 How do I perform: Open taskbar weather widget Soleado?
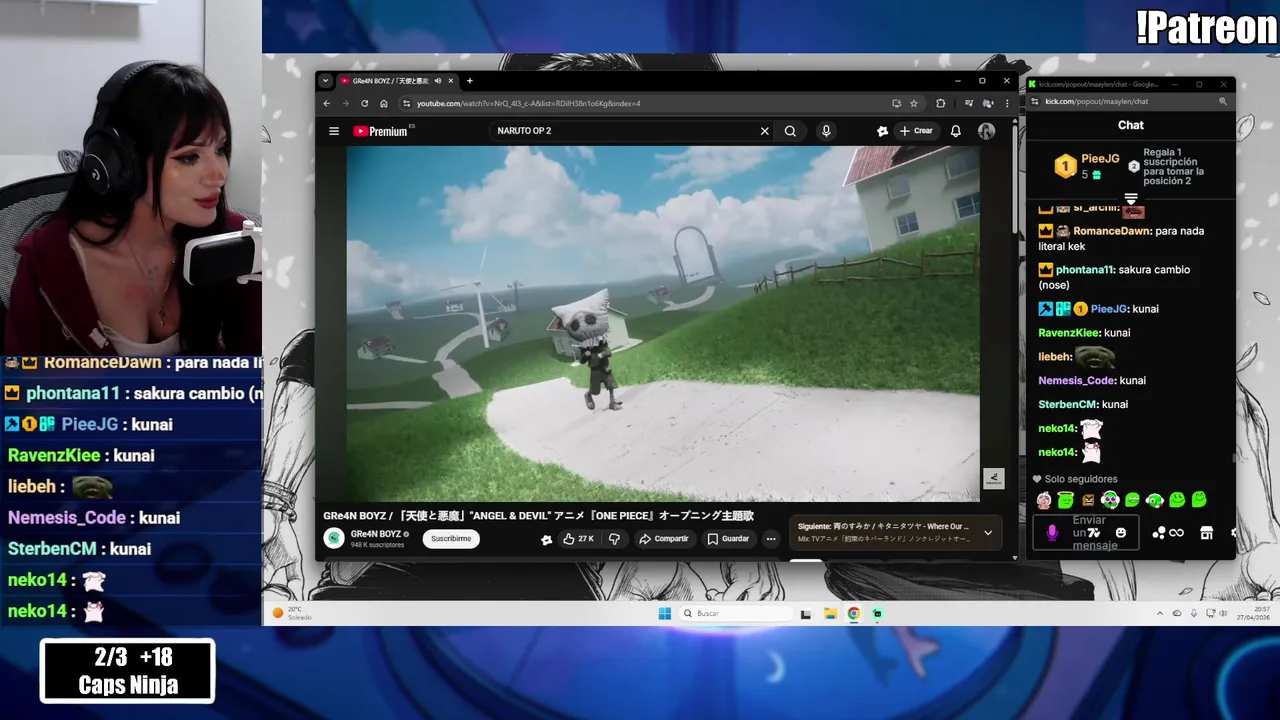pyautogui.click(x=292, y=613)
